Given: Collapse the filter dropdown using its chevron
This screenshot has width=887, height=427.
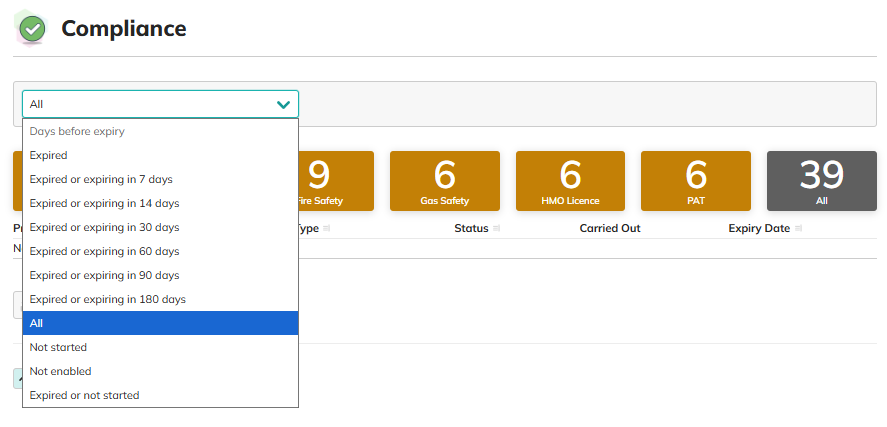Looking at the screenshot, I should click(x=283, y=104).
